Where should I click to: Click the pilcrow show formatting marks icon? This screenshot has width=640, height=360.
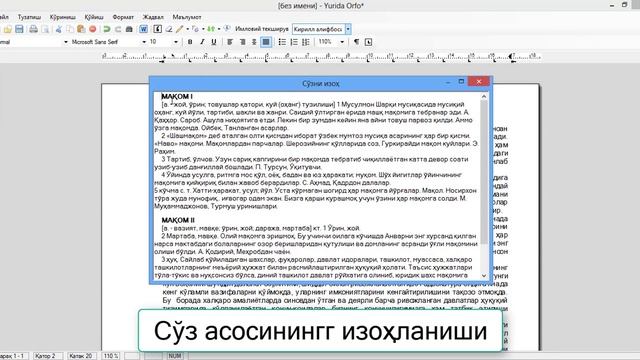pos(356,42)
